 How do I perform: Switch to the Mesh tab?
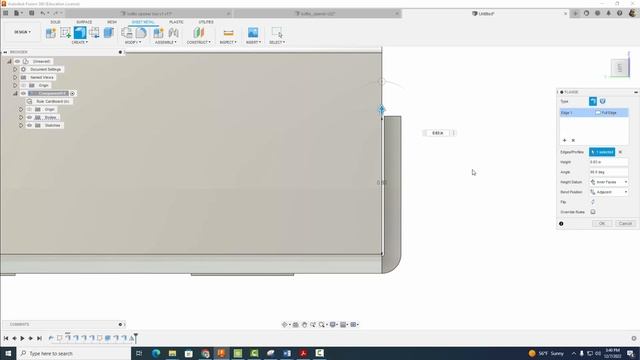point(112,22)
